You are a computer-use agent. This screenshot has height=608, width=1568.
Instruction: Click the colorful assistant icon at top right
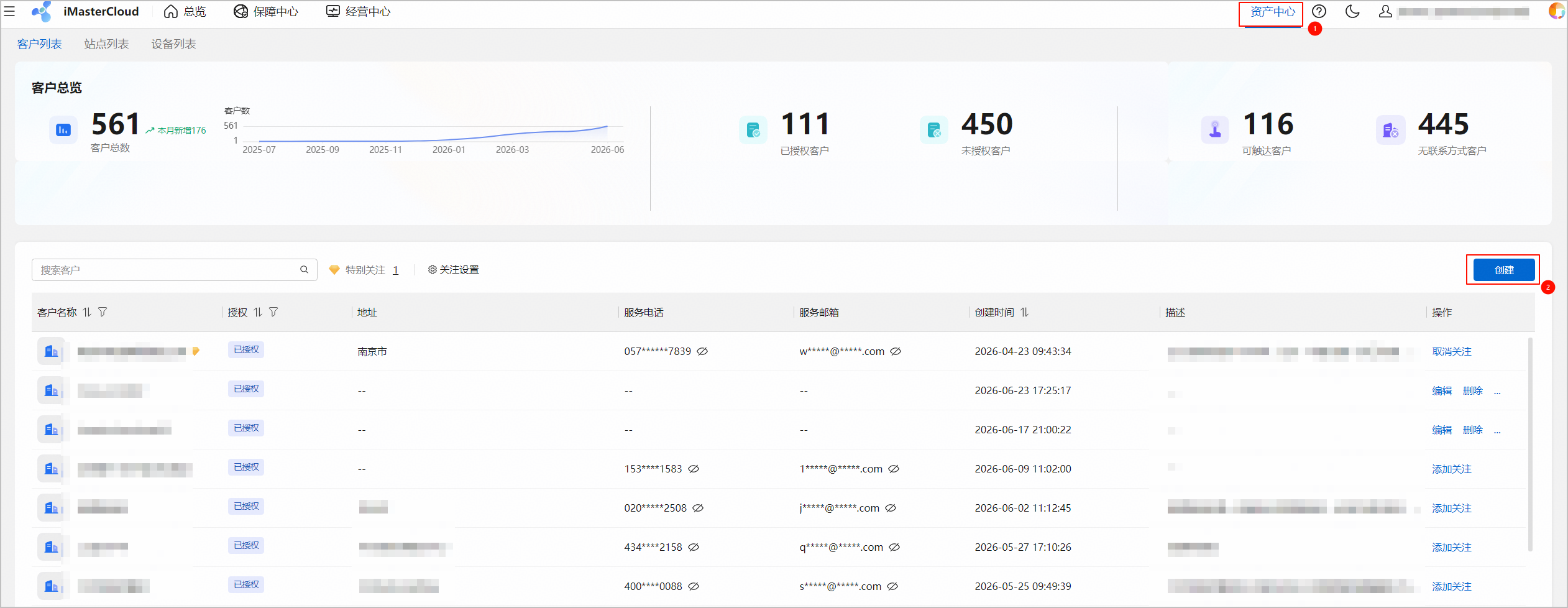pyautogui.click(x=1556, y=11)
